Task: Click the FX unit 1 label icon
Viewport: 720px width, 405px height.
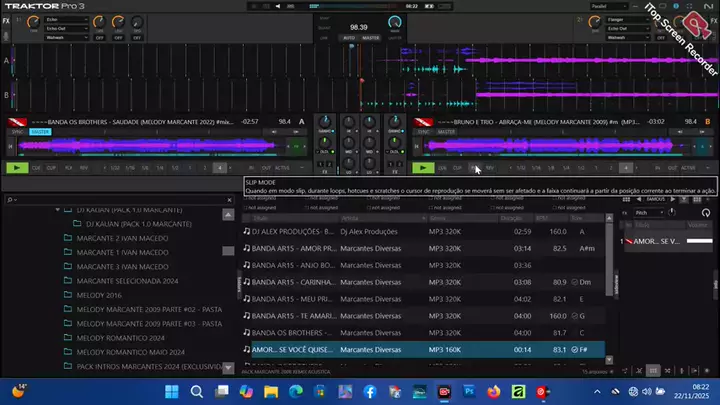Action: click(x=8, y=20)
